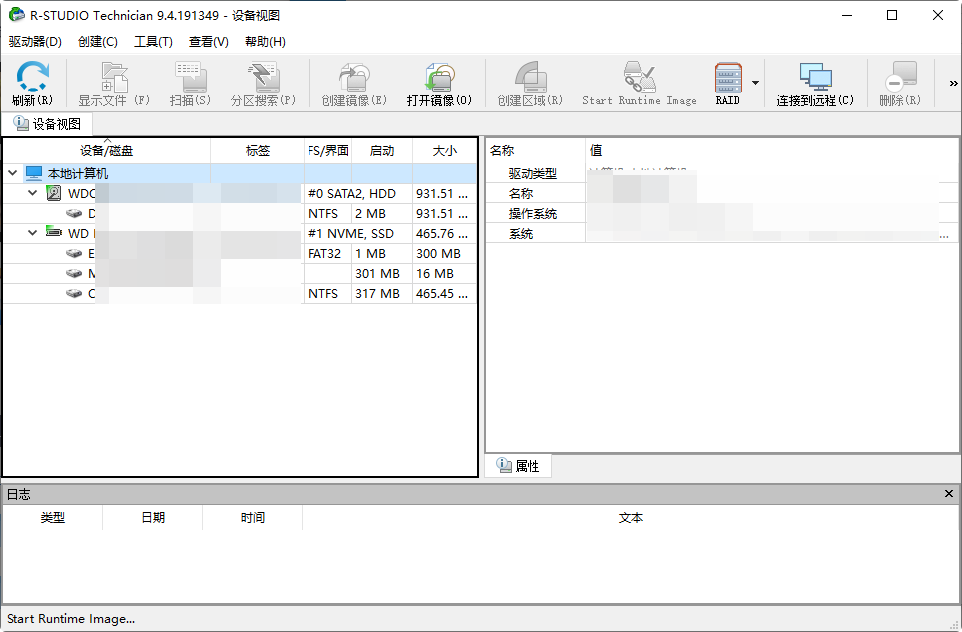Collapse the 本地计算机 tree node
This screenshot has height=632, width=962.
[x=12, y=172]
